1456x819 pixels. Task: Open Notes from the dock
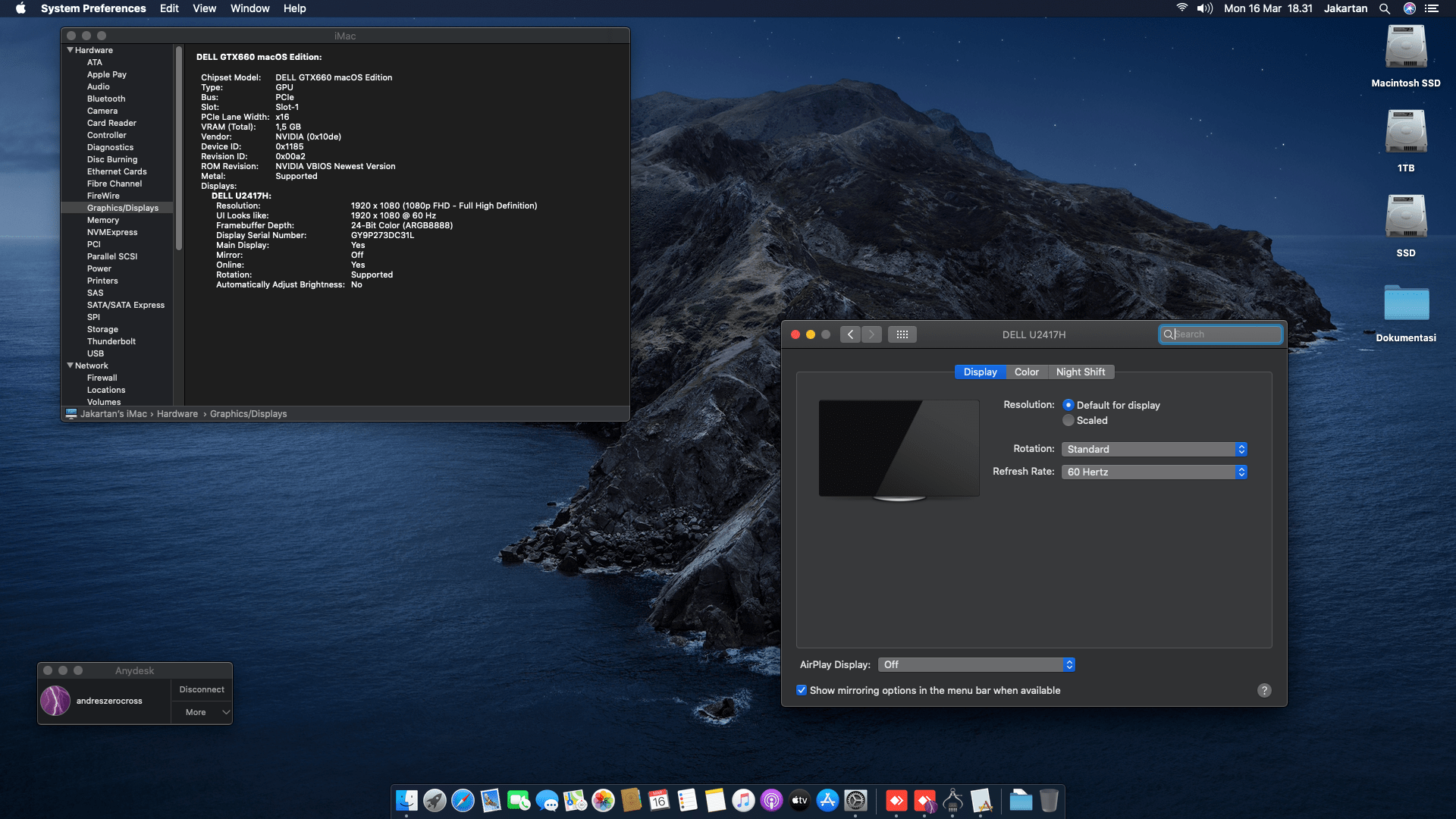tap(715, 800)
